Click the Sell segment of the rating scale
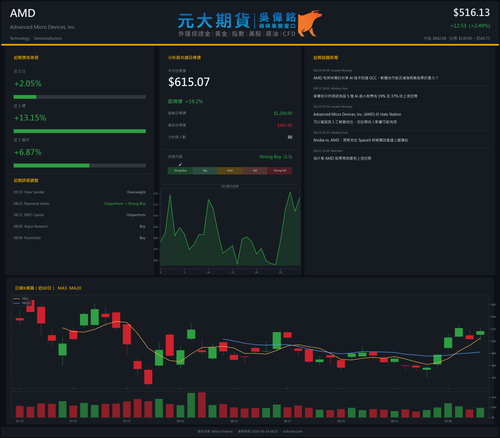500x438 pixels. [255, 171]
